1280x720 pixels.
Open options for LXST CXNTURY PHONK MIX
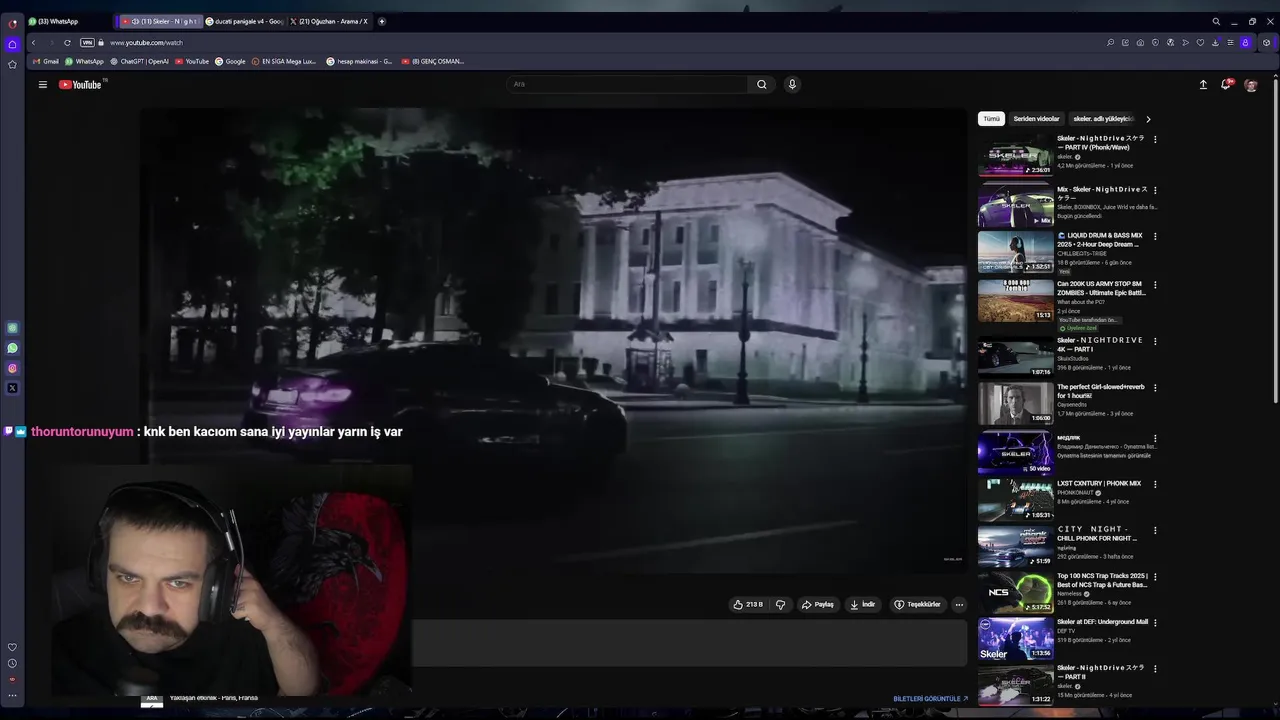click(x=1155, y=484)
